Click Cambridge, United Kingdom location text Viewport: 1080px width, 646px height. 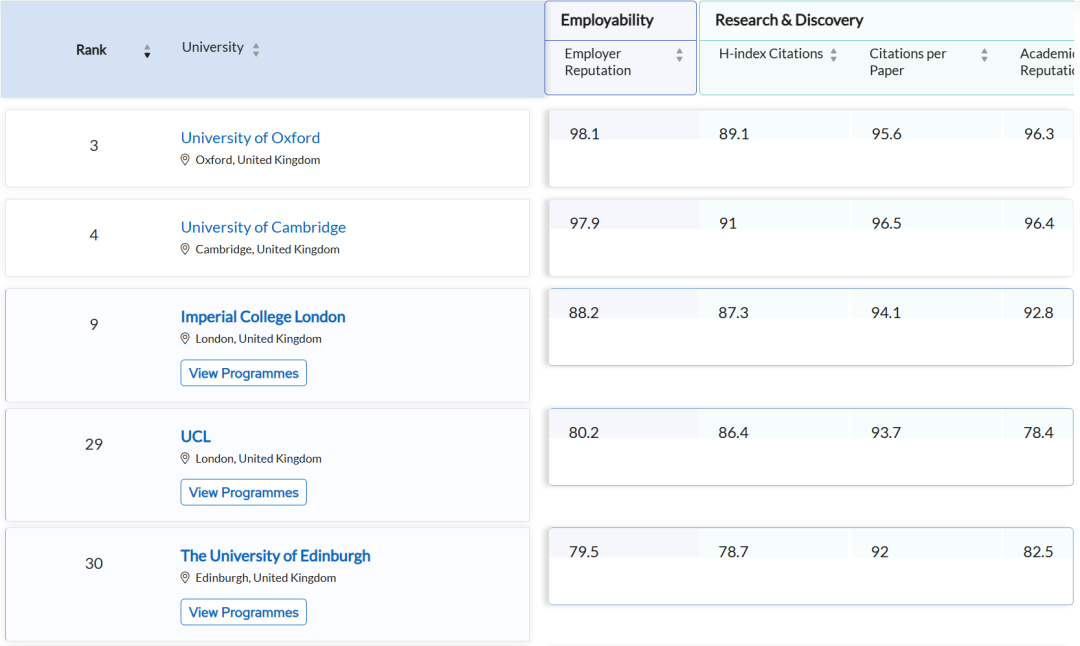coord(267,250)
